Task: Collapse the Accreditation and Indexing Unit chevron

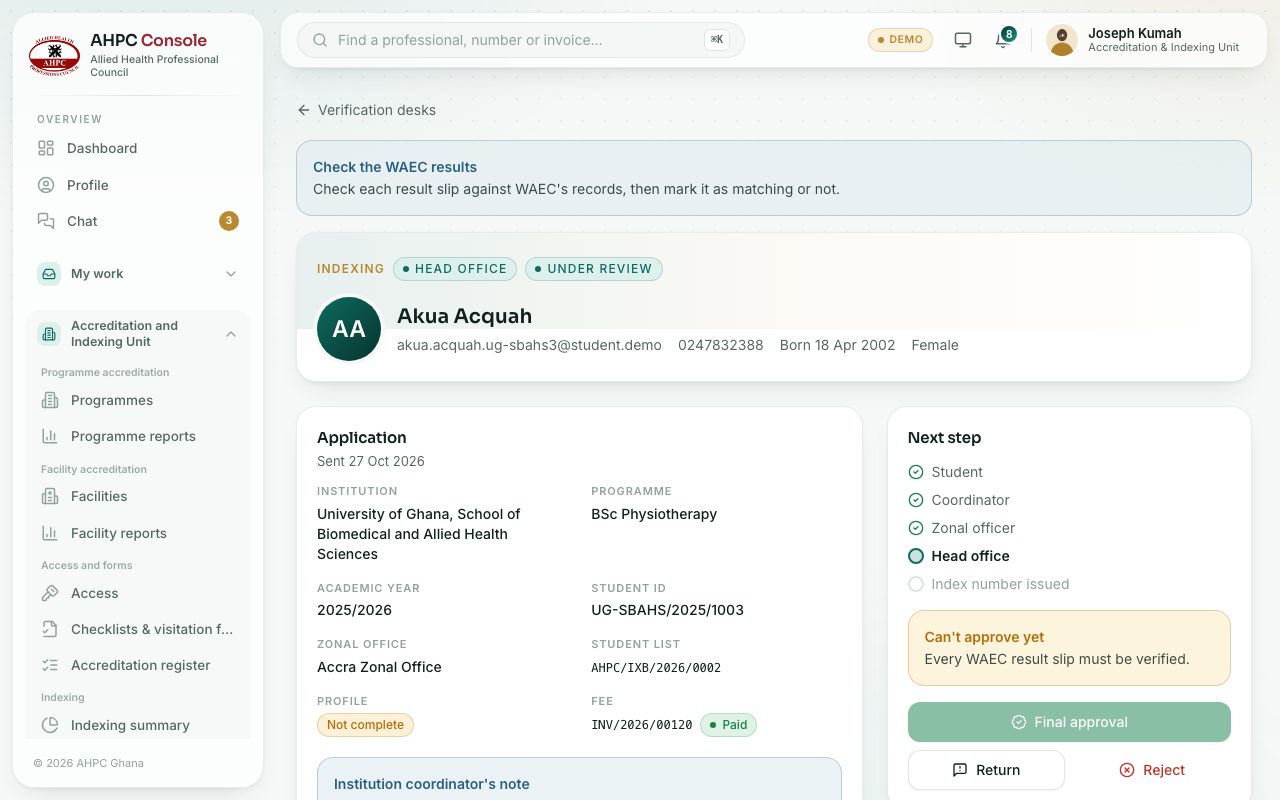Action: [231, 334]
